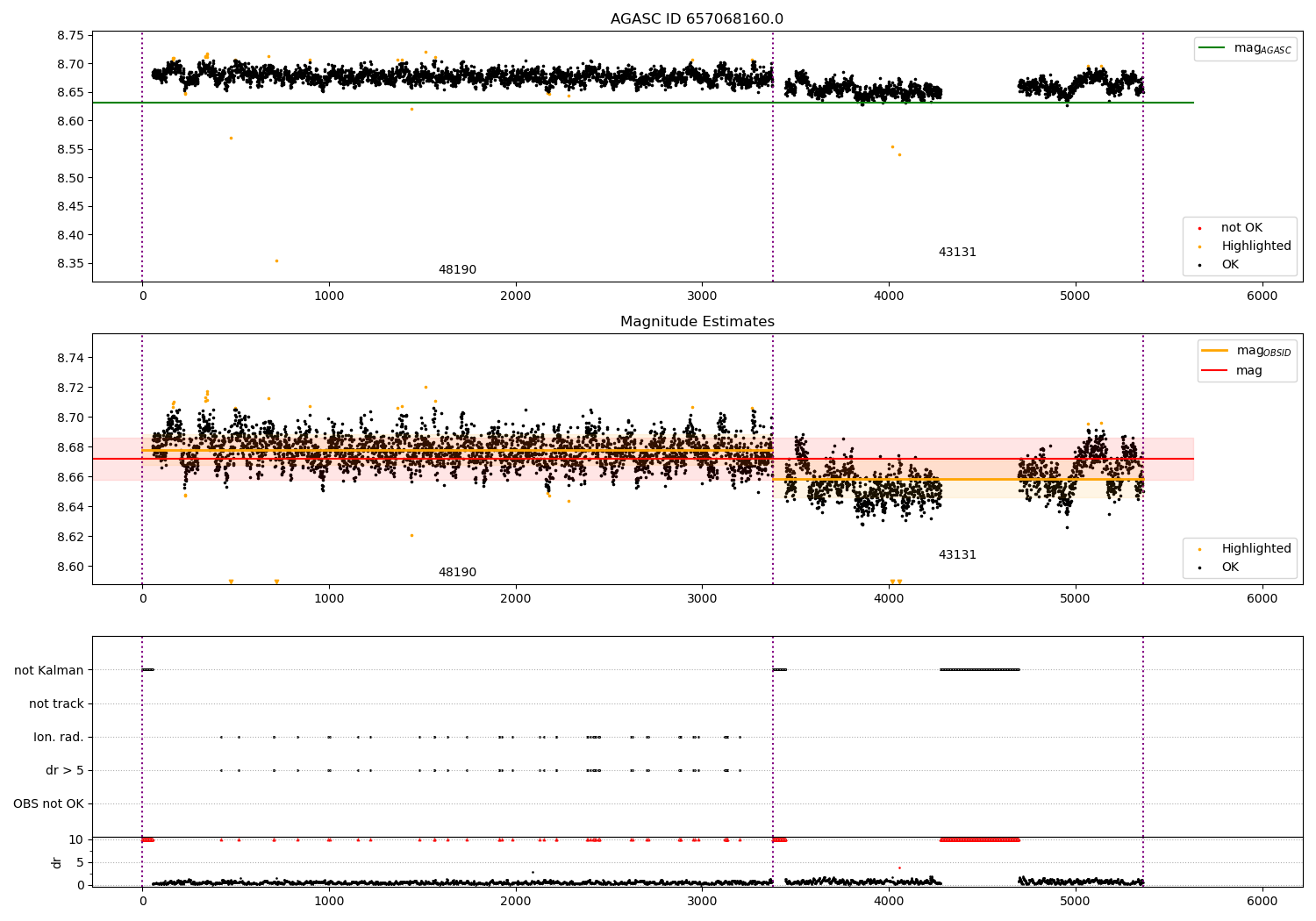Click 'OK' legend label in Magnitude Estimates plot
The height and width of the screenshot is (921, 1316).
click(1230, 568)
